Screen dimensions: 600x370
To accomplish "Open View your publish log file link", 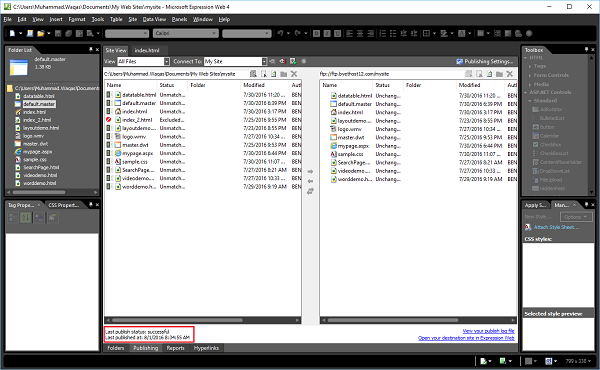I will pos(488,331).
